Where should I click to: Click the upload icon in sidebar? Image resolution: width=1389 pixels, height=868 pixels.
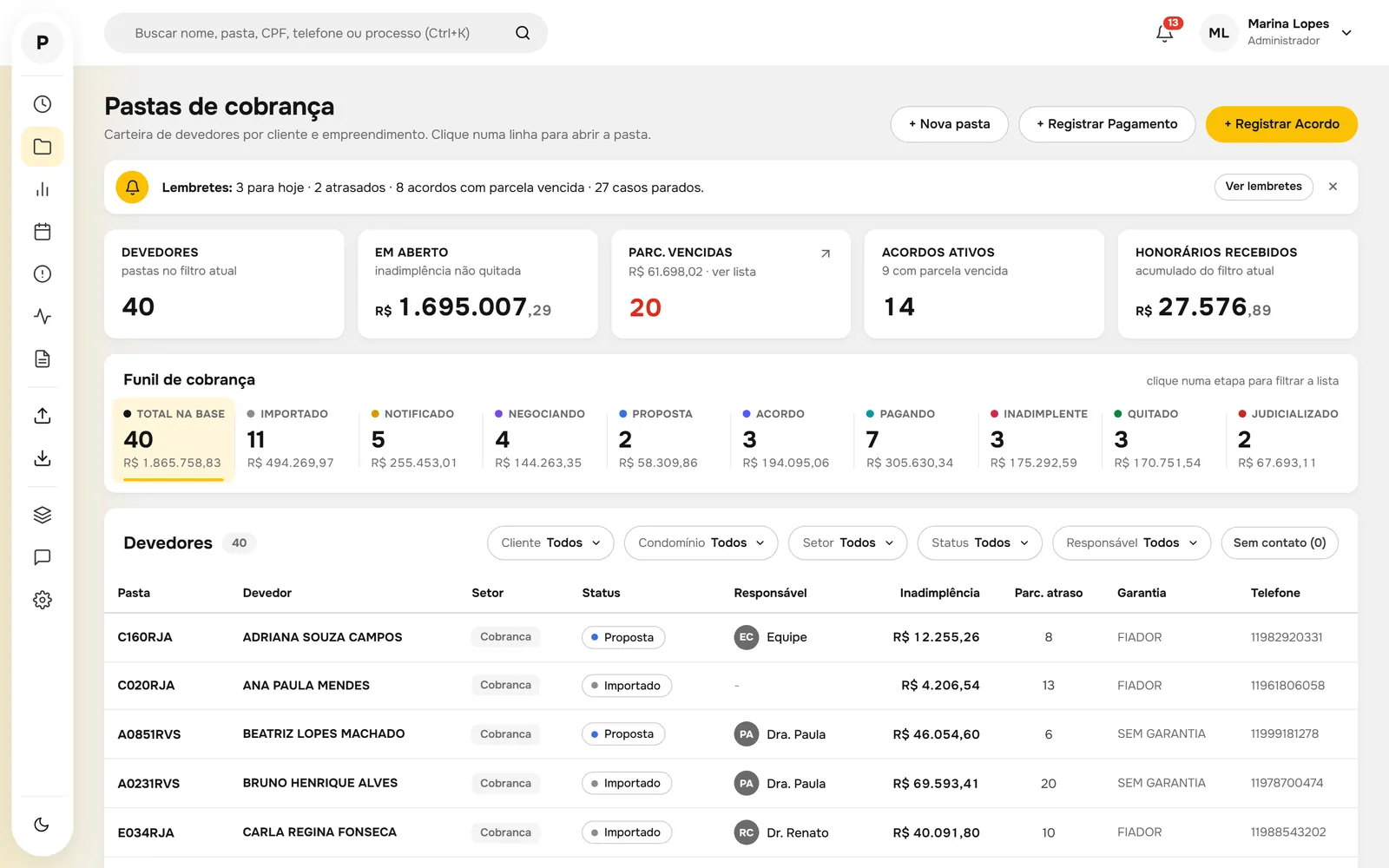(42, 416)
